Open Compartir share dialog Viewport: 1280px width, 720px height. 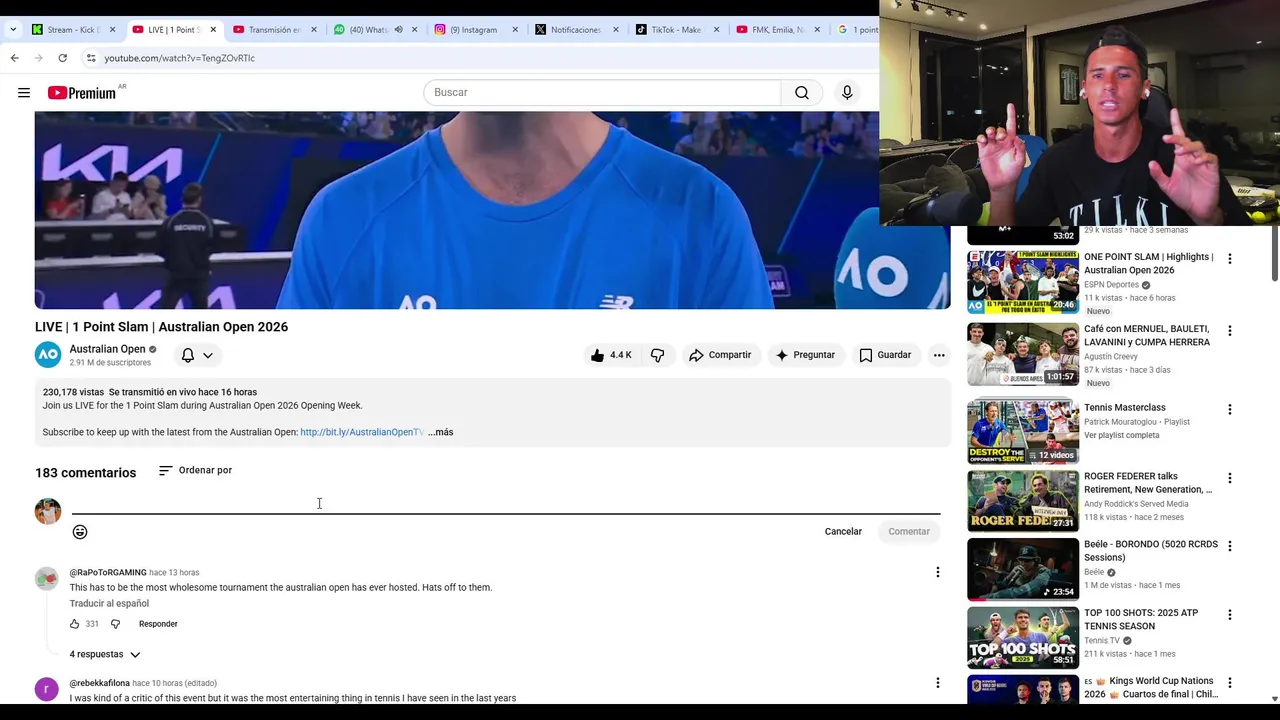click(x=720, y=355)
